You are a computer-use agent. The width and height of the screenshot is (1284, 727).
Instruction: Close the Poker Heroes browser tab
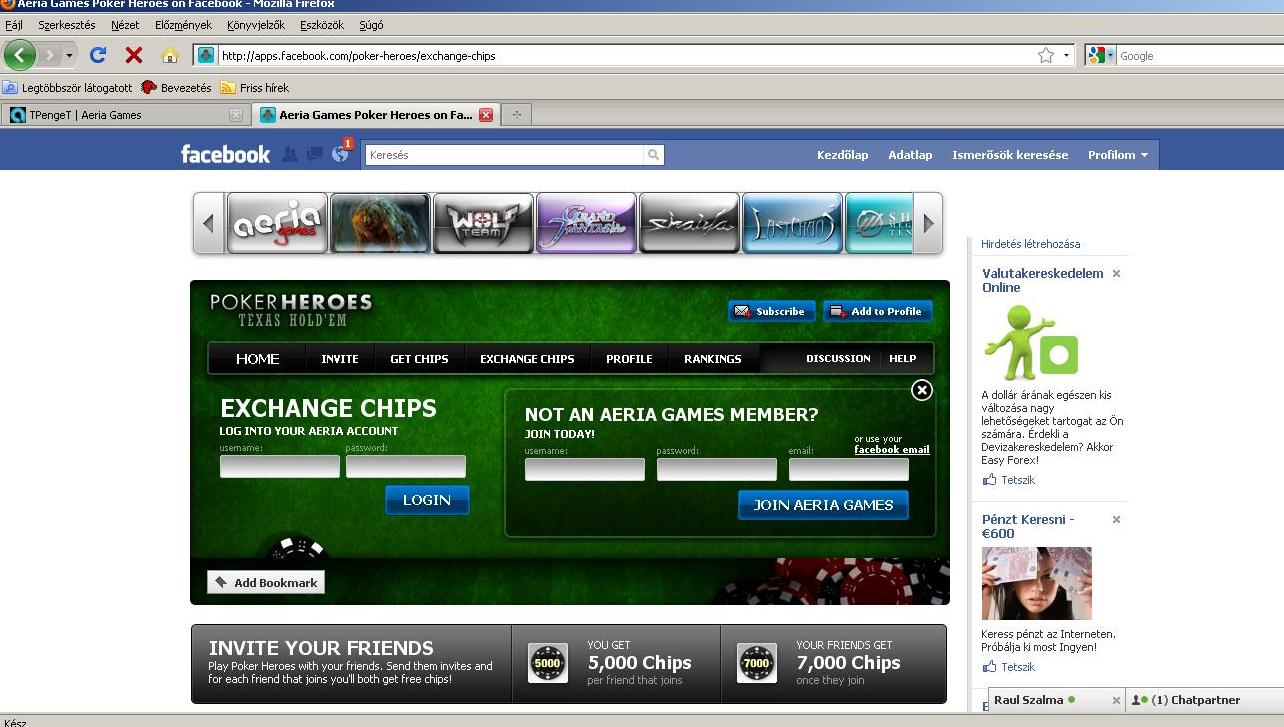486,115
